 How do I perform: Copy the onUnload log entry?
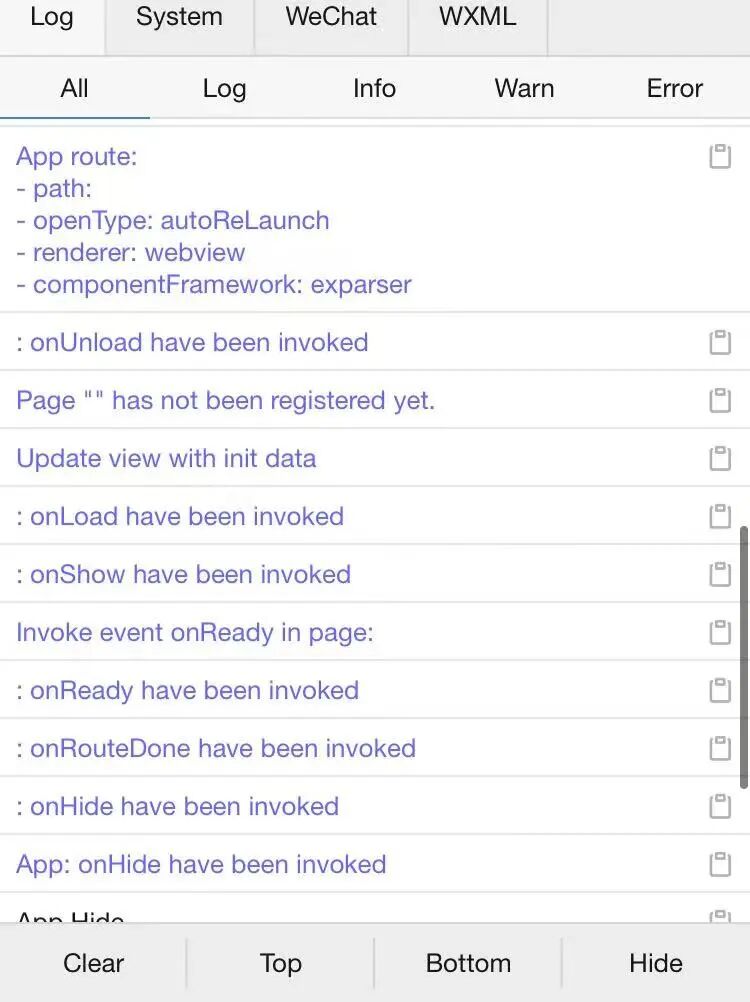click(720, 342)
